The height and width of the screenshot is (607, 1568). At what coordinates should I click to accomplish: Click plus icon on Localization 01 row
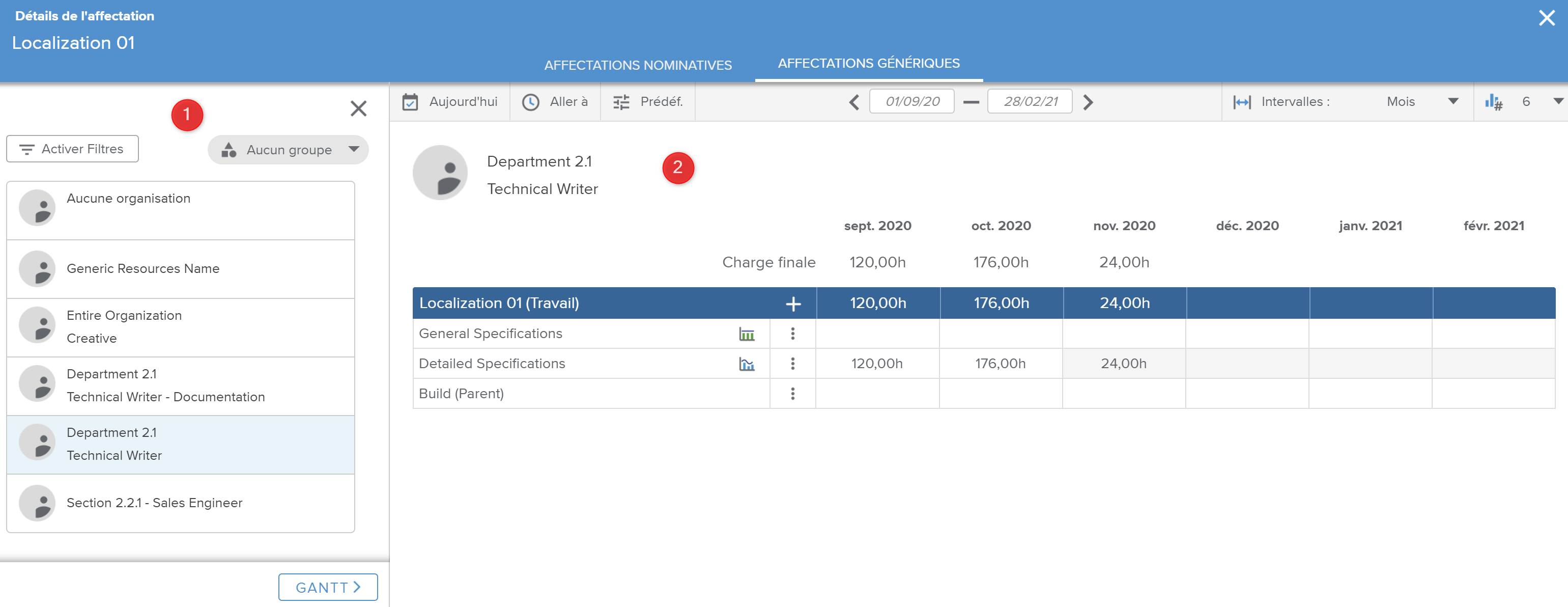click(x=792, y=304)
